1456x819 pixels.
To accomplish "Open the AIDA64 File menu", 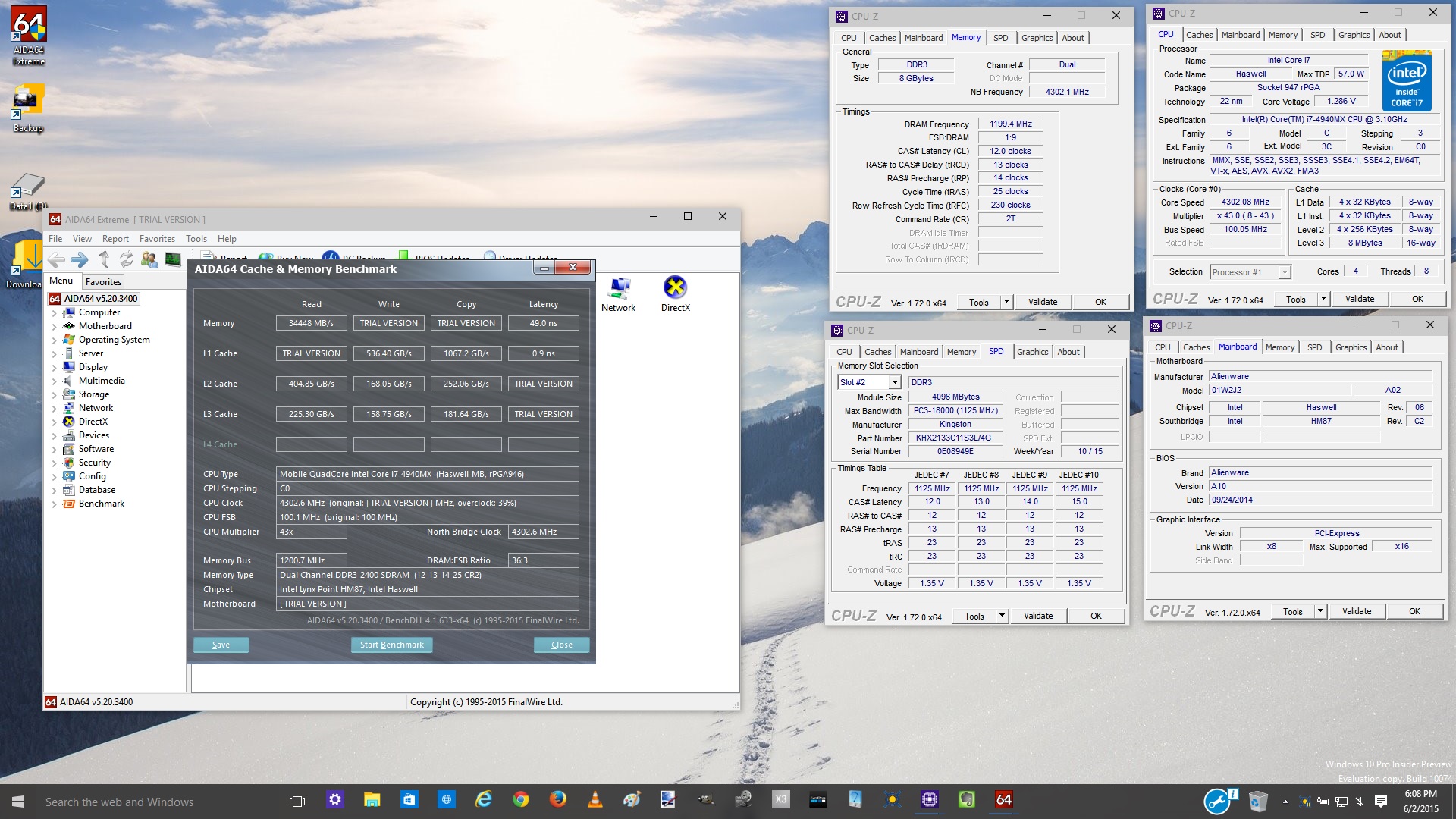I will tap(55, 239).
